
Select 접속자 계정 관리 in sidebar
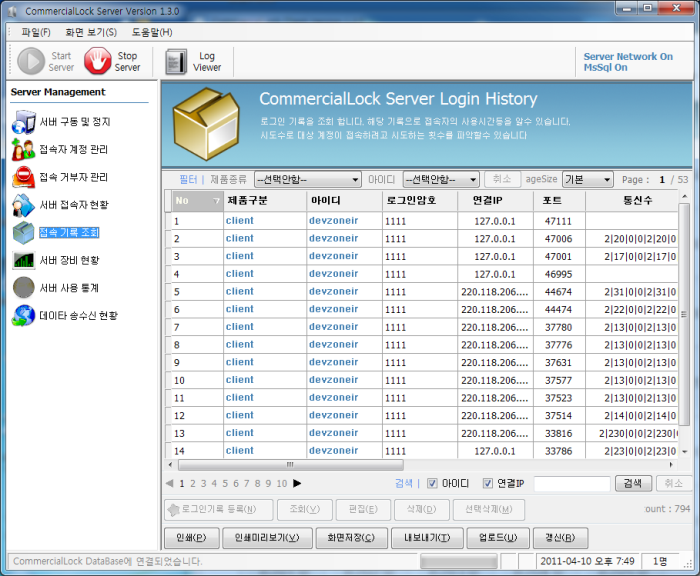(x=74, y=150)
